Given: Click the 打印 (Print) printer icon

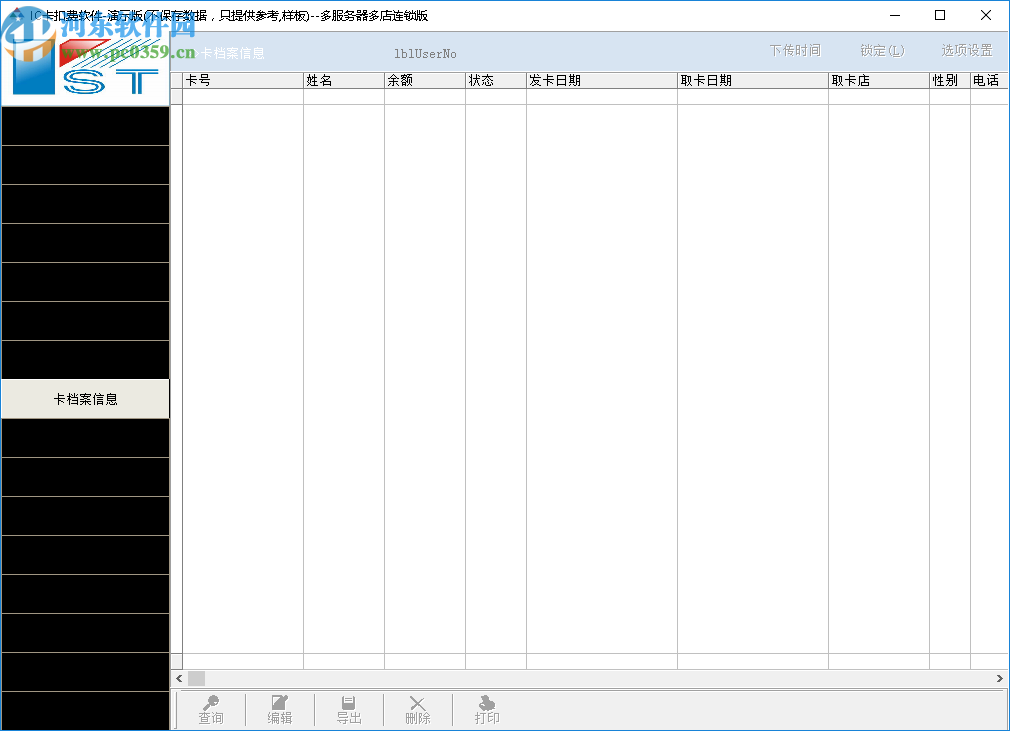Looking at the screenshot, I should click(x=487, y=703).
